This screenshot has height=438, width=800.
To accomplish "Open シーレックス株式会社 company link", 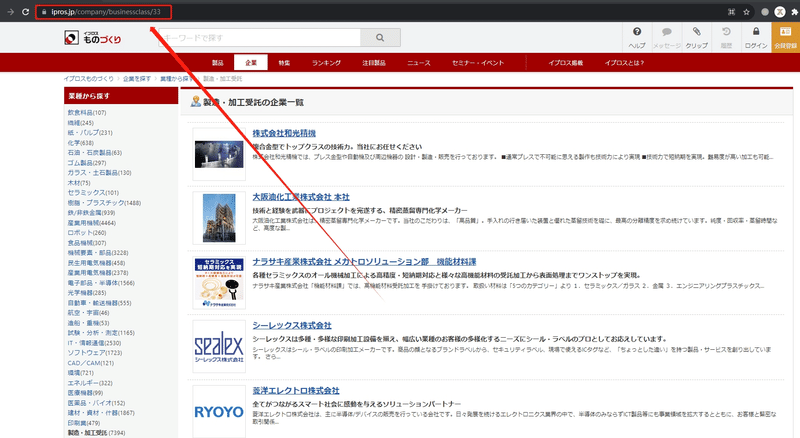I will coord(292,325).
